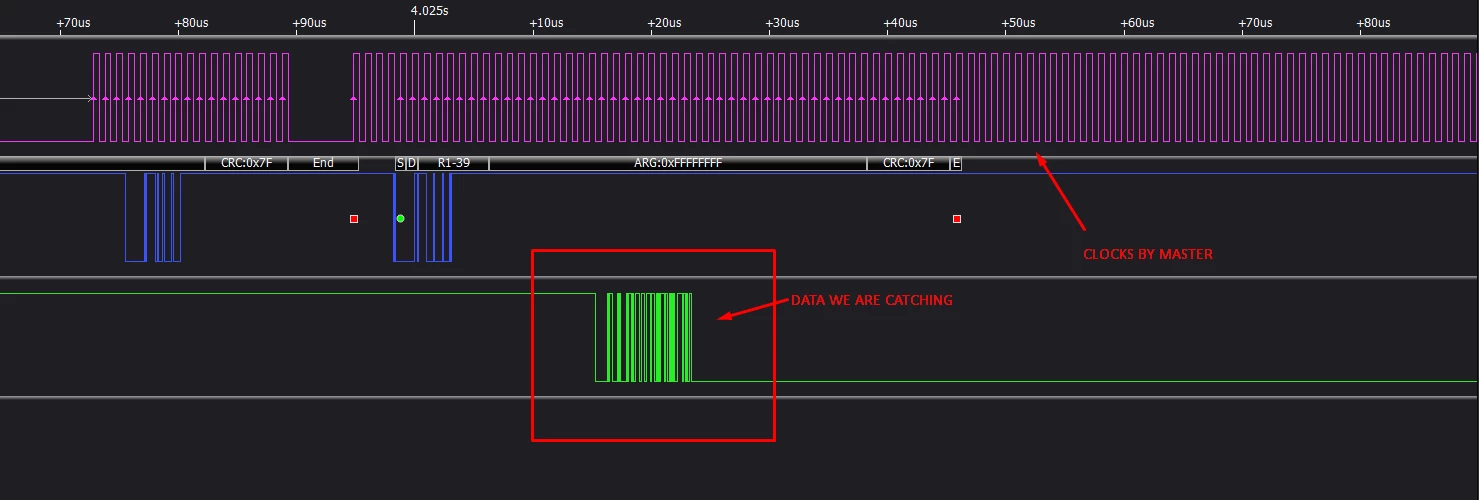Click the ARG:0xFFFFFFFF decoded bubble
Image resolution: width=1479 pixels, height=500 pixels.
tap(678, 163)
